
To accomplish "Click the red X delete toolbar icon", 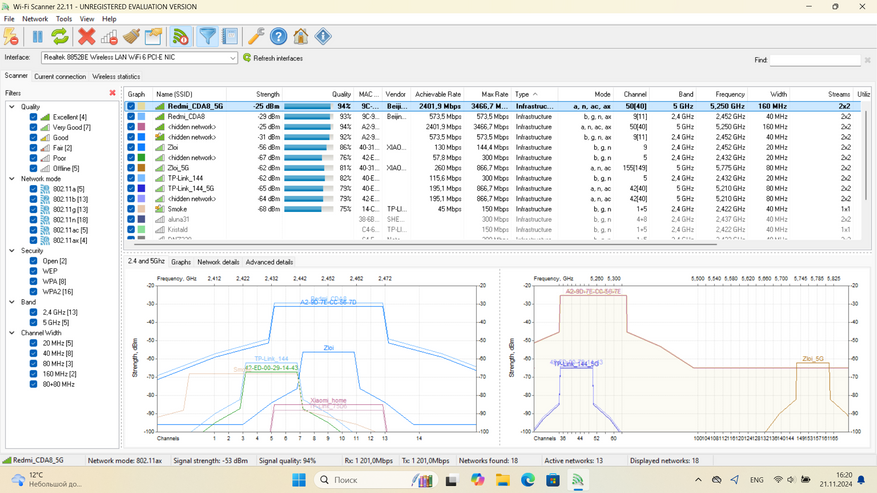I will [87, 37].
